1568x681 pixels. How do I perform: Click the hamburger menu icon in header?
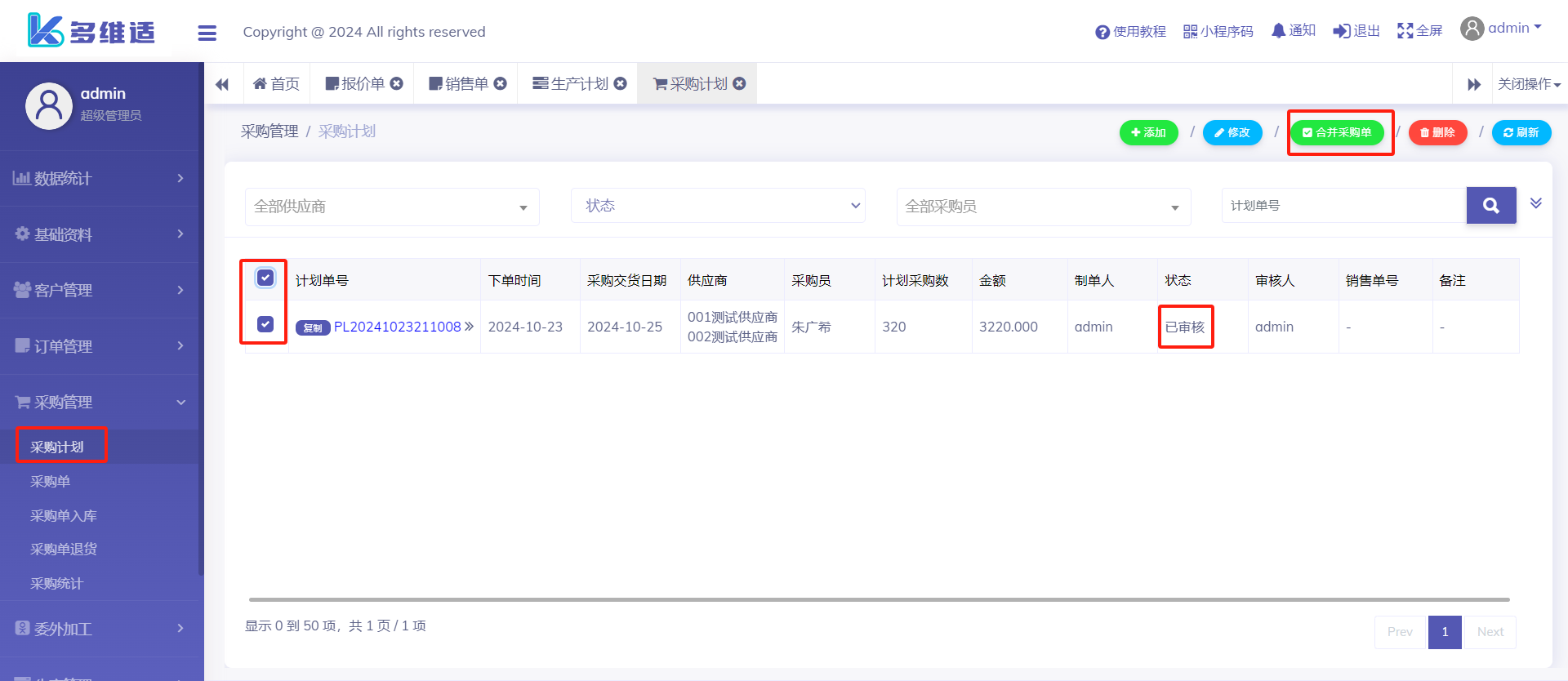click(207, 33)
